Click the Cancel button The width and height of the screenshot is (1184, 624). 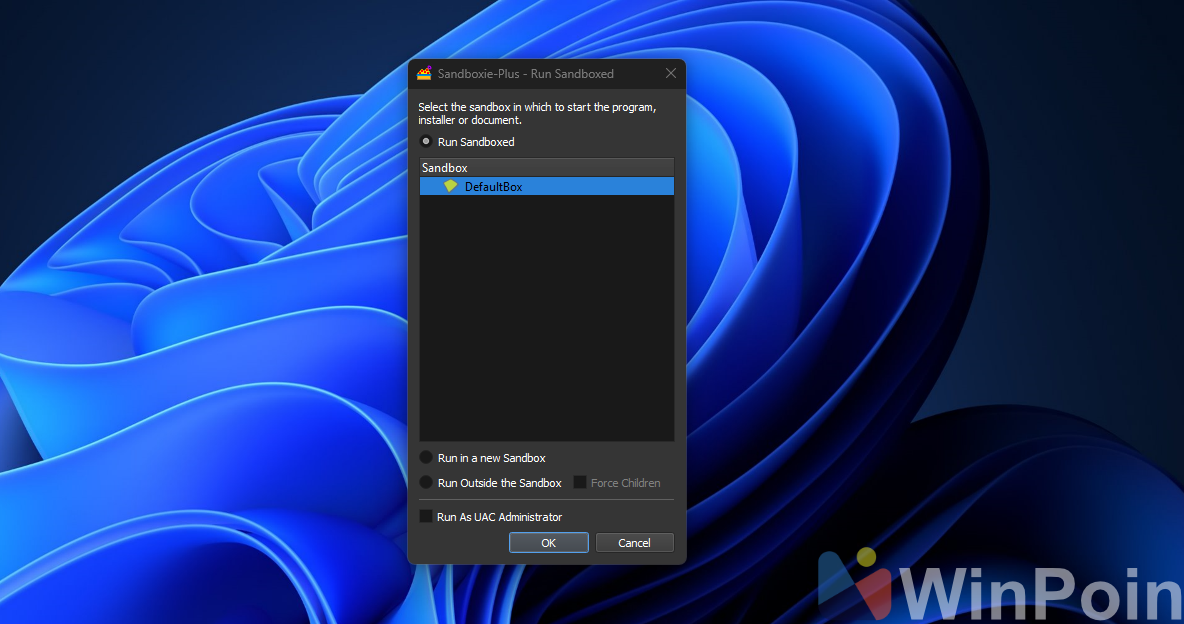(x=634, y=542)
